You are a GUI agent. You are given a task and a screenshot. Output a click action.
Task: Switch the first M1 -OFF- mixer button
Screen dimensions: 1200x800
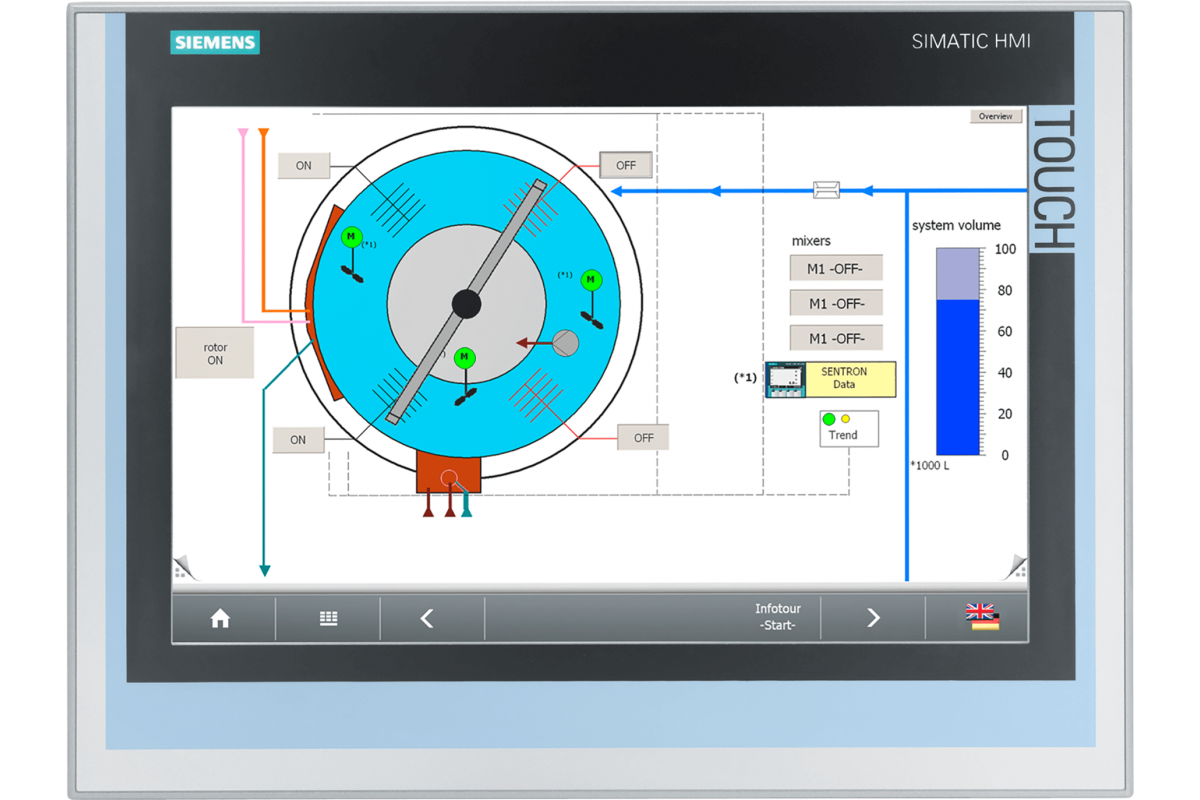coord(837,268)
